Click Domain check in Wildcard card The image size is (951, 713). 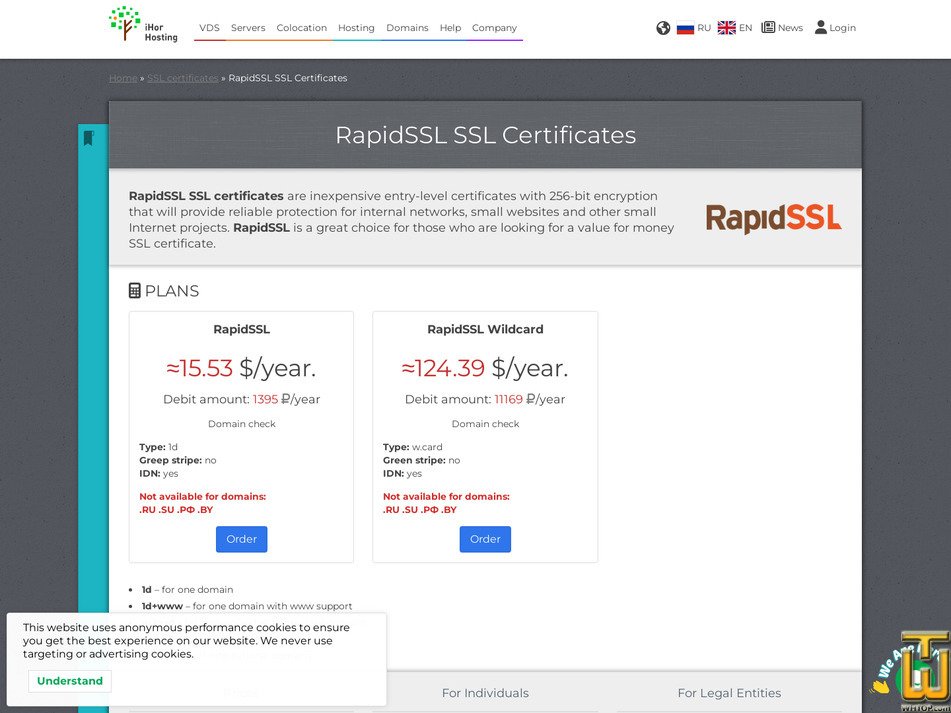pyautogui.click(x=485, y=424)
